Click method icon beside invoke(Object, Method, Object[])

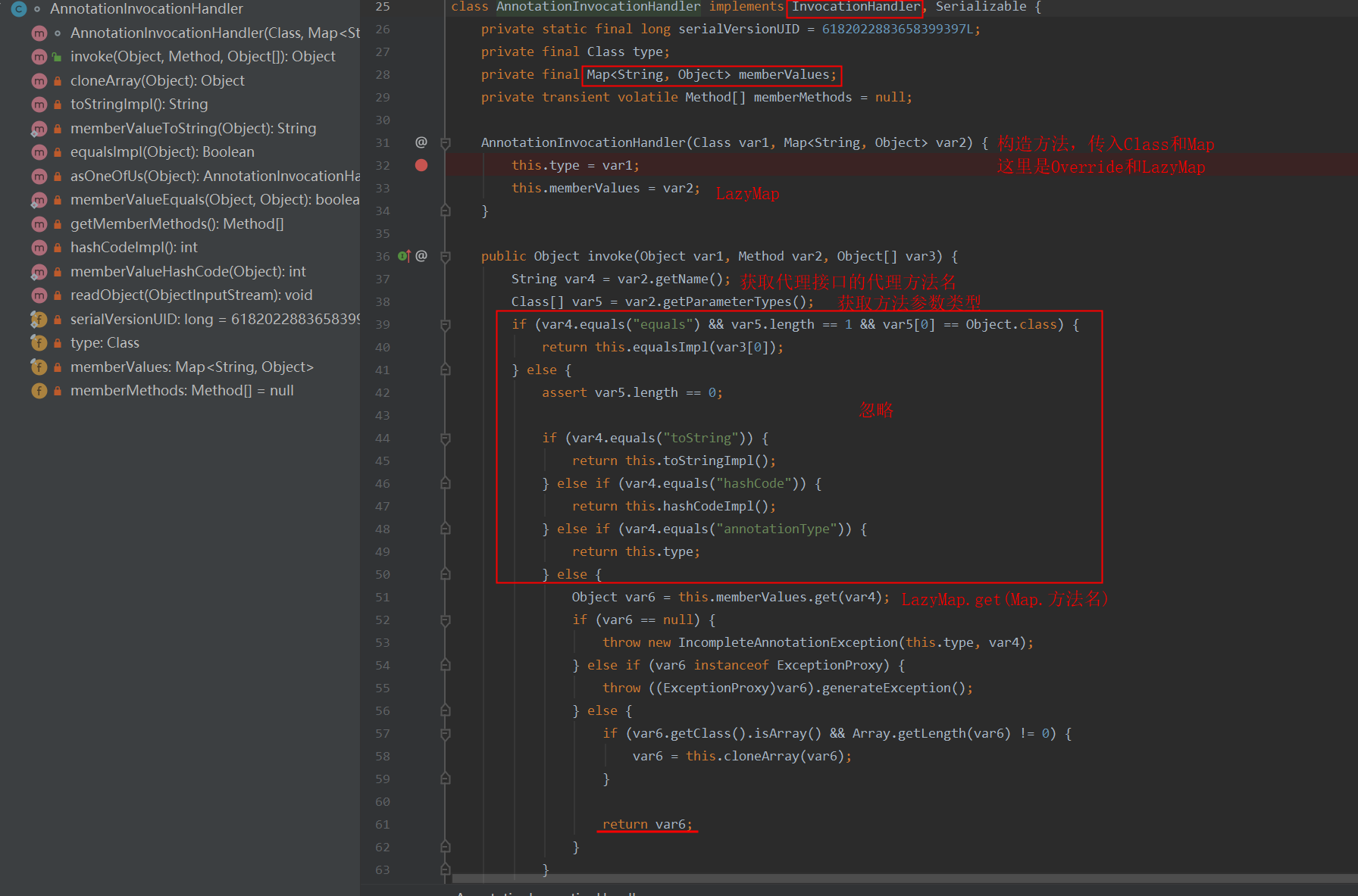(x=39, y=57)
